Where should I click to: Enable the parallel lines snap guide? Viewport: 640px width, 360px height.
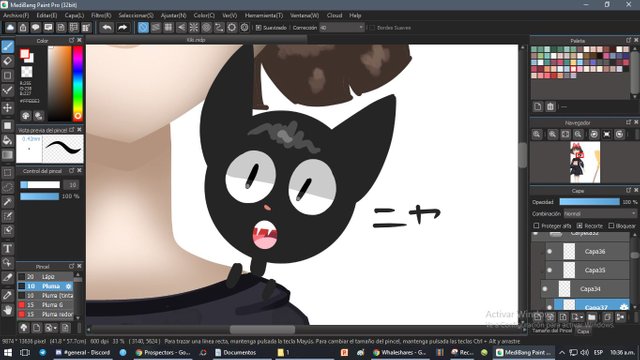point(156,28)
